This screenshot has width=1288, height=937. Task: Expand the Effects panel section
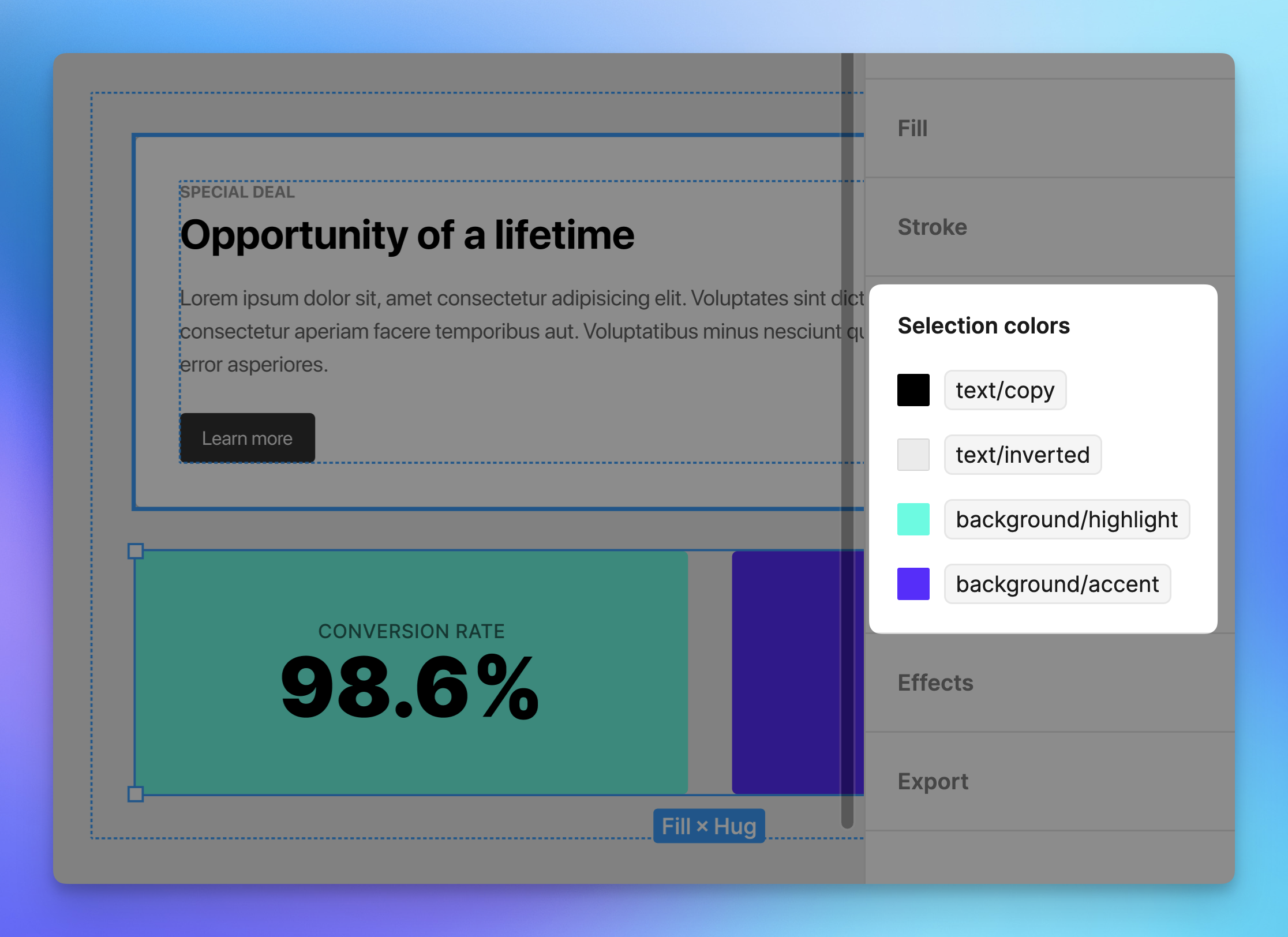935,683
